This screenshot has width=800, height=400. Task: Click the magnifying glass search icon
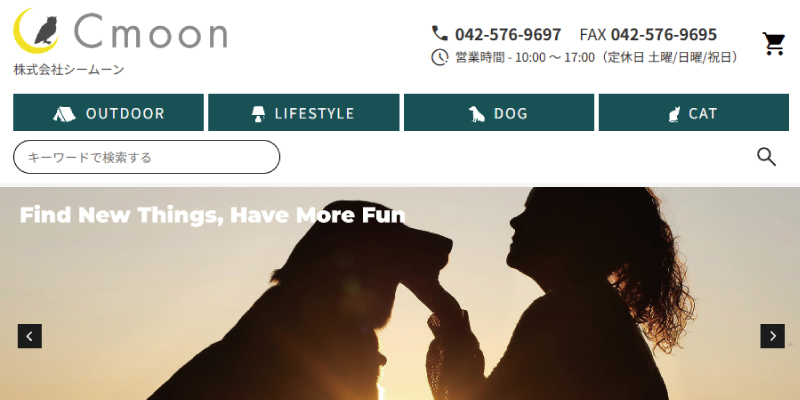click(766, 157)
